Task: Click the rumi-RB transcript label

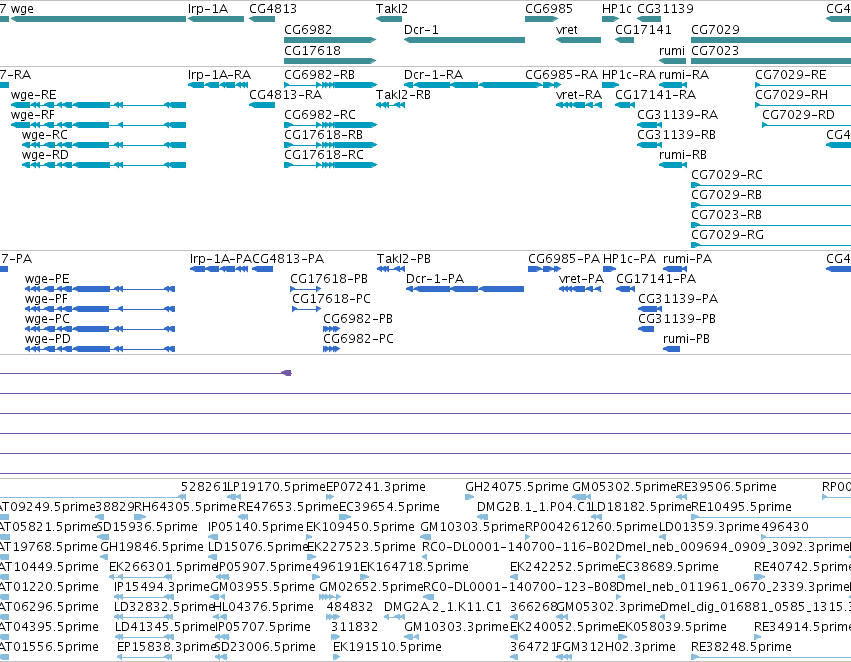Action: 683,155
